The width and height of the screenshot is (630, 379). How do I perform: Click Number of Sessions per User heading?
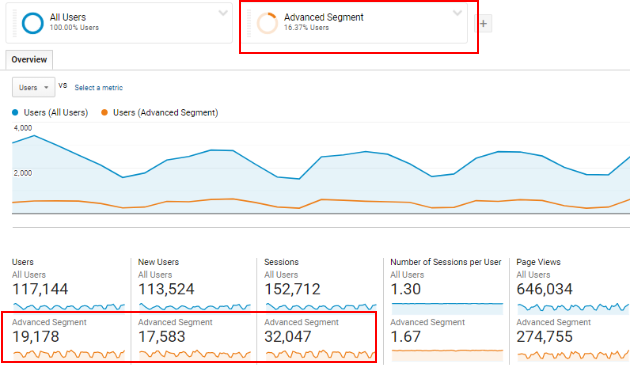point(446,262)
